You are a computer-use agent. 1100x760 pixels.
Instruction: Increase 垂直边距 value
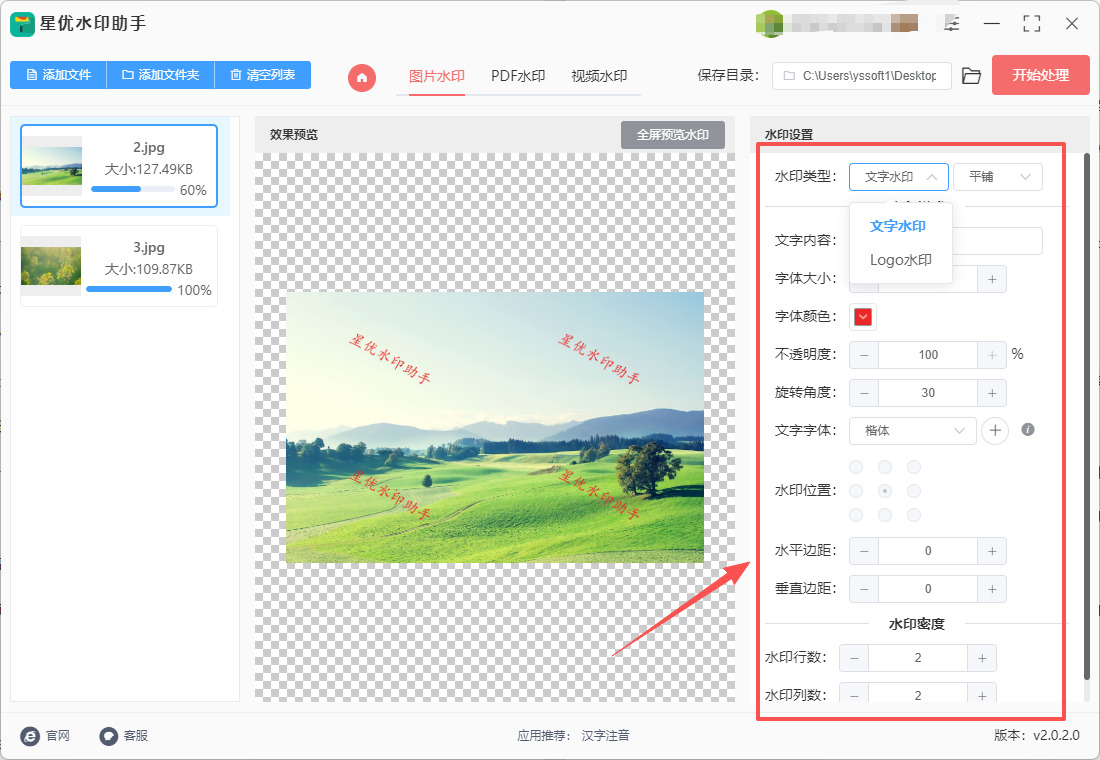(x=992, y=589)
